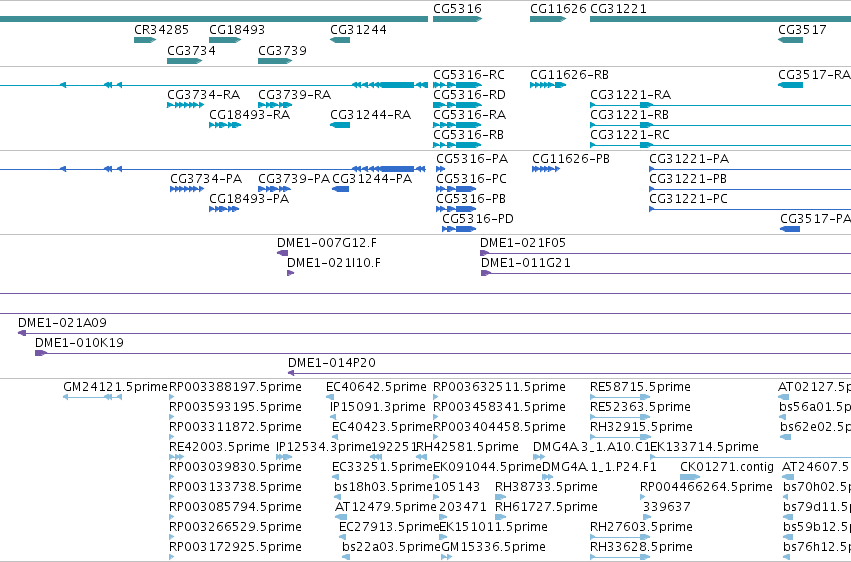Select protein CG5316-PD

[x=459, y=229]
